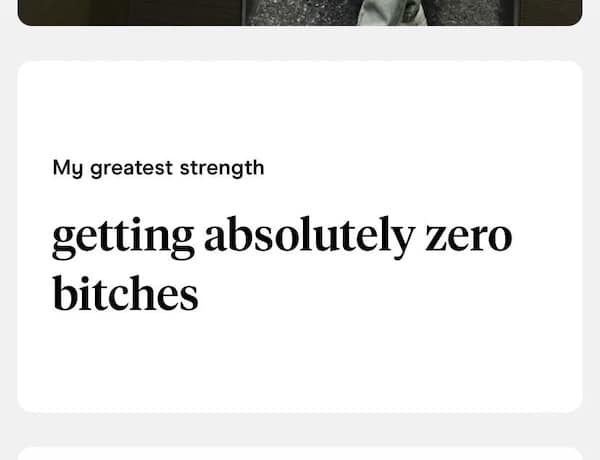This screenshot has height=460, width=600.
Task: Click the gray margin left of the prompt card
Action: pyautogui.click(x=8, y=236)
